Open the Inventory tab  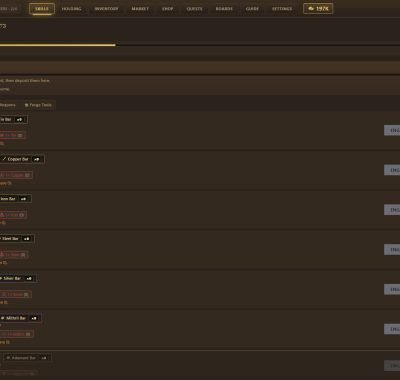[106, 9]
